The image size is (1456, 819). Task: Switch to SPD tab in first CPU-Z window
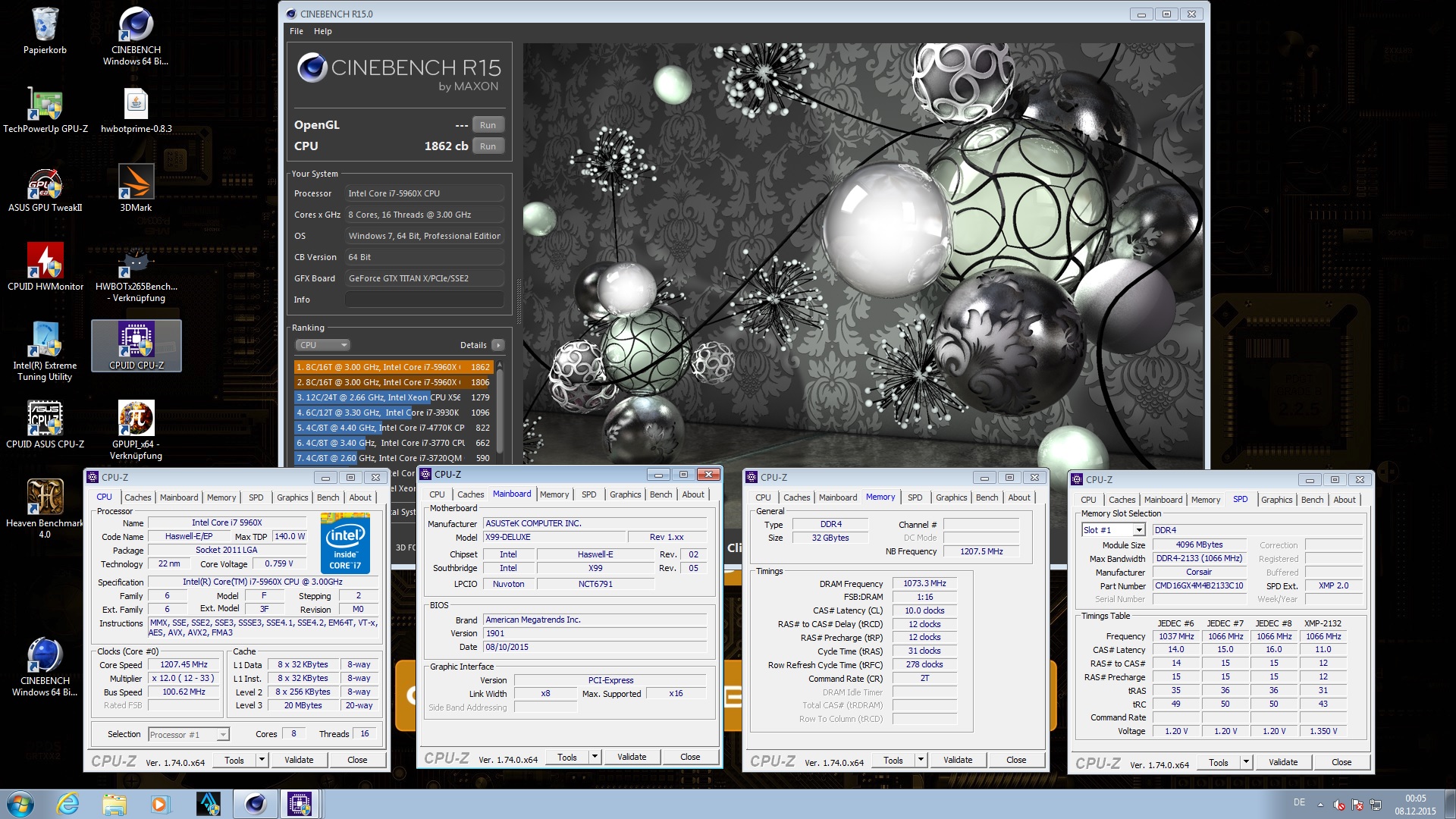(256, 497)
